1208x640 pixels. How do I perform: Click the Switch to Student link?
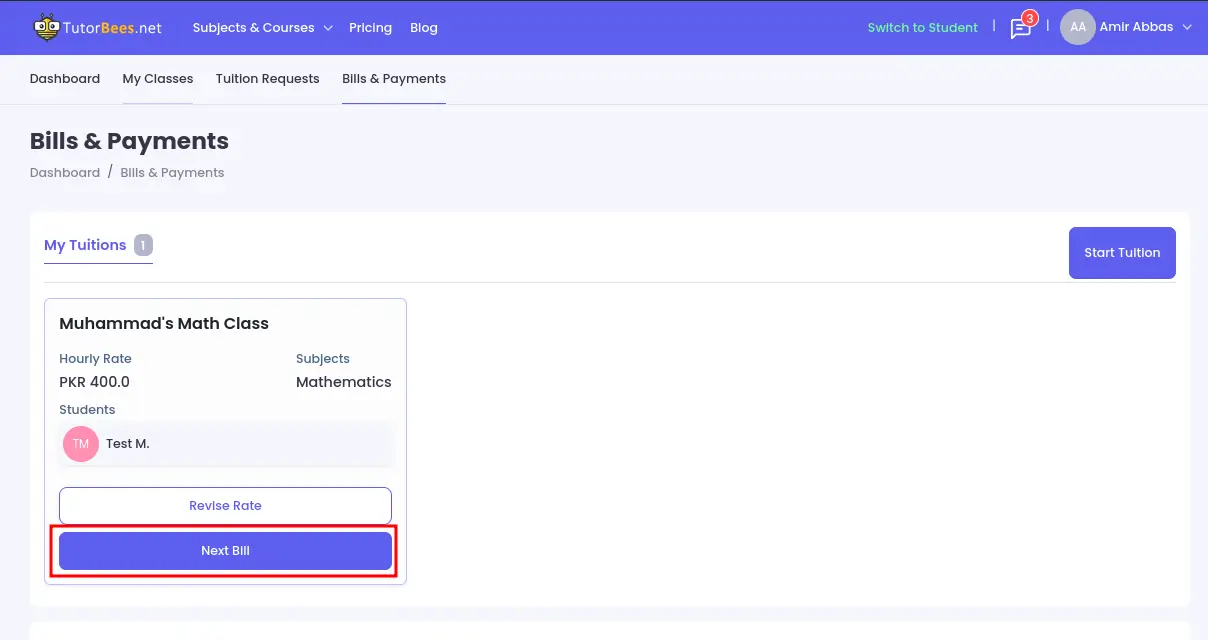pos(922,28)
